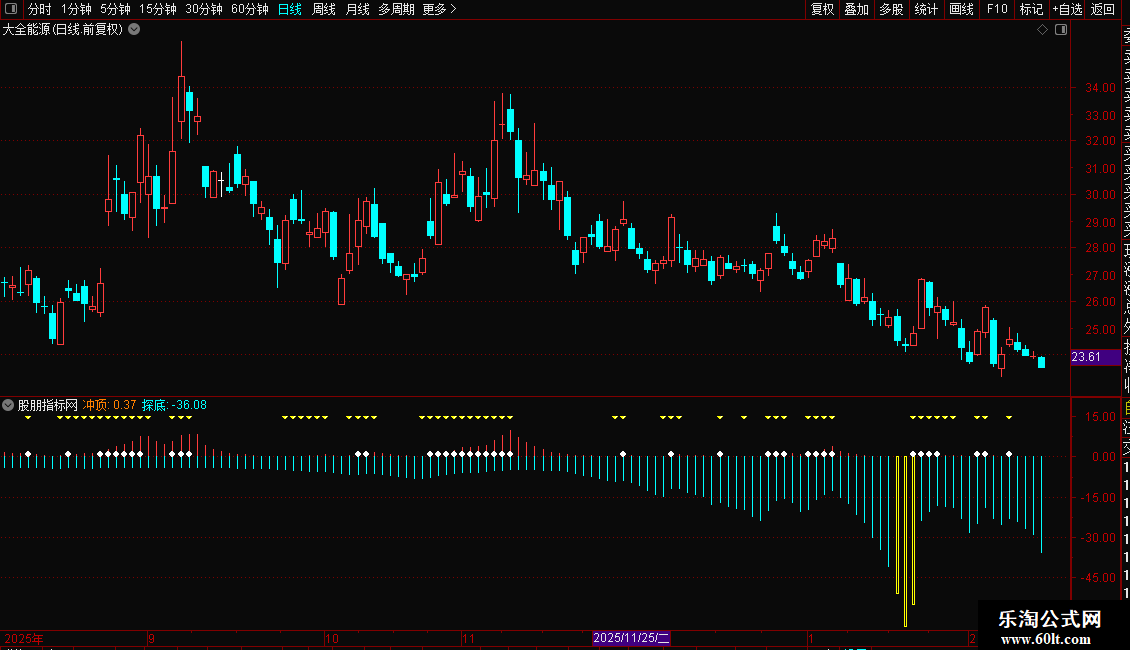The image size is (1130, 650).
Task: Toggle the right side panel icon
Action: pyautogui.click(x=1061, y=30)
